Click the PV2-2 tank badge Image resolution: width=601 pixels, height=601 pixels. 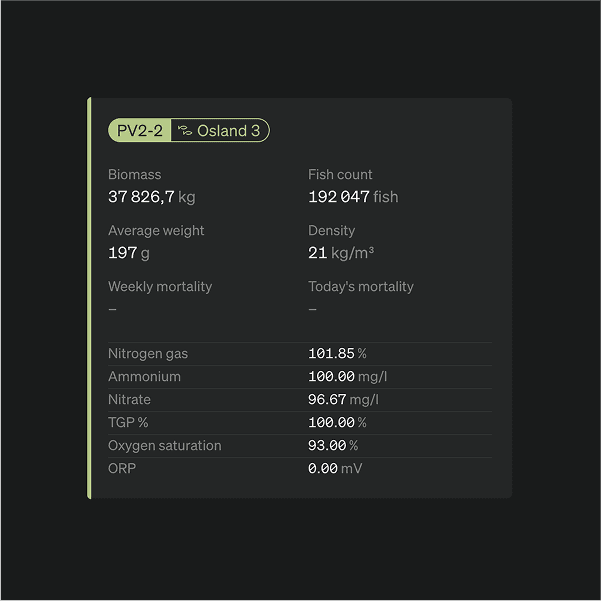point(139,131)
